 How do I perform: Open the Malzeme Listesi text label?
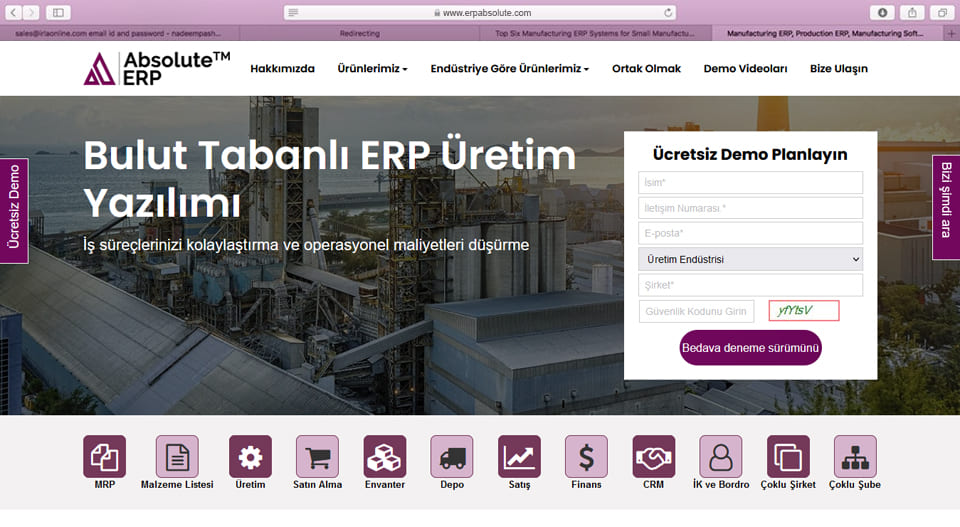(177, 485)
